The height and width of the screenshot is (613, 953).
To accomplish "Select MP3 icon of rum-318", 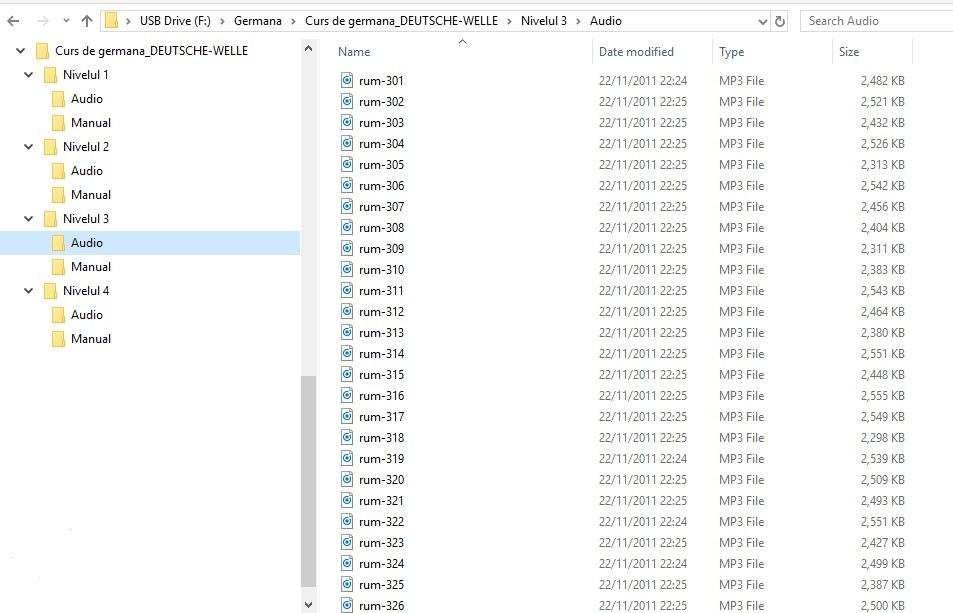I will (x=347, y=437).
